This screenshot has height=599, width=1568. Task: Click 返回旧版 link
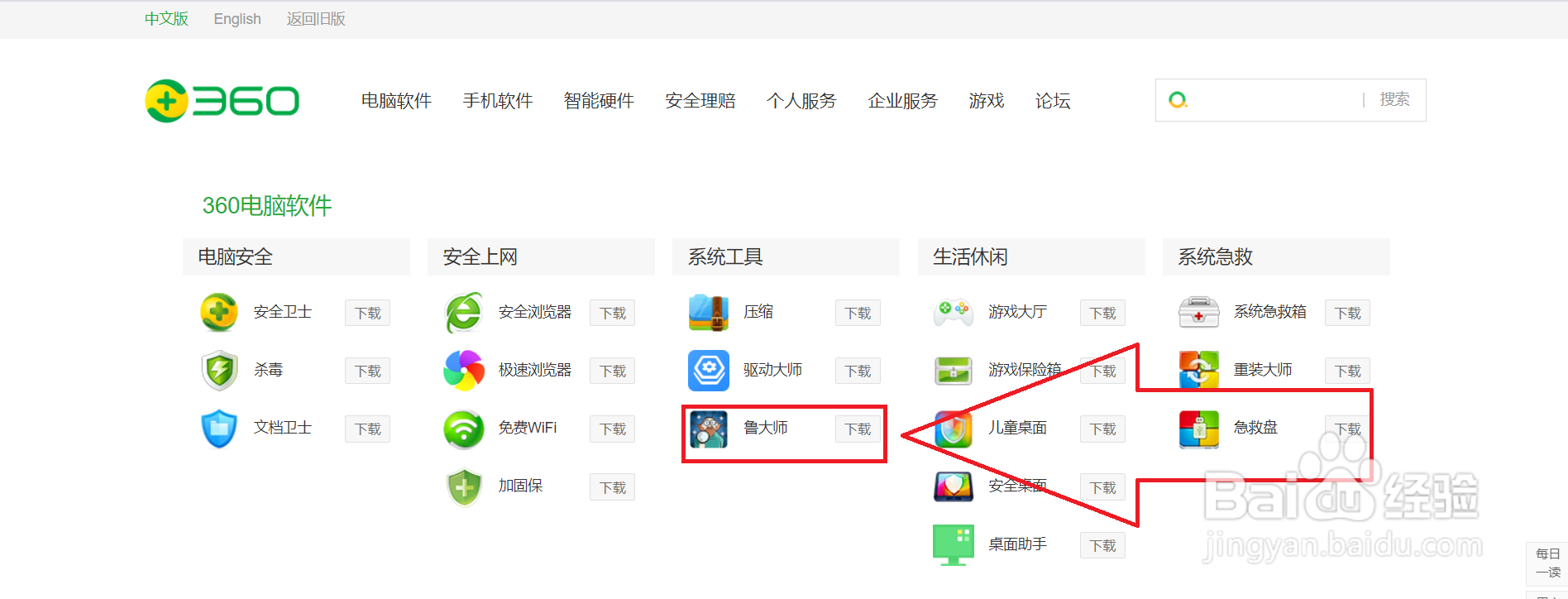316,19
